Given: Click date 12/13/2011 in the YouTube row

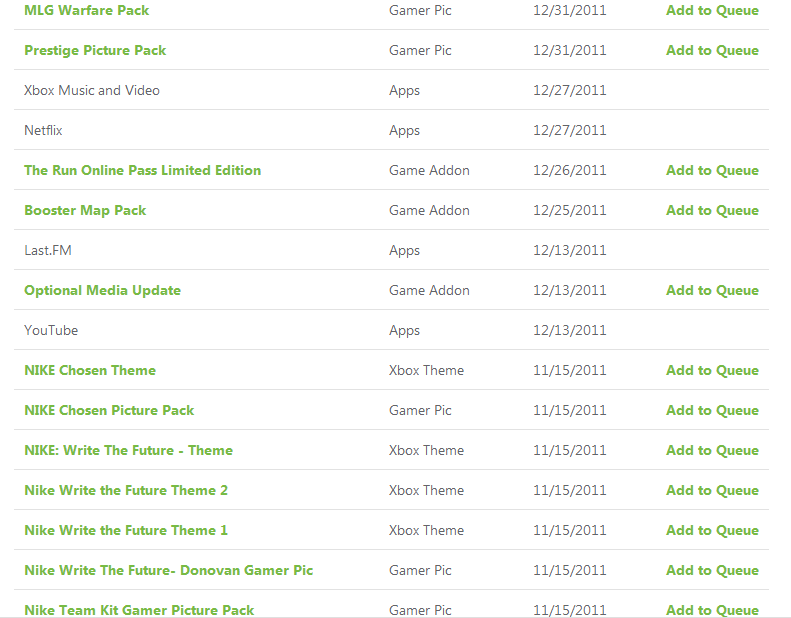Looking at the screenshot, I should click(570, 330).
